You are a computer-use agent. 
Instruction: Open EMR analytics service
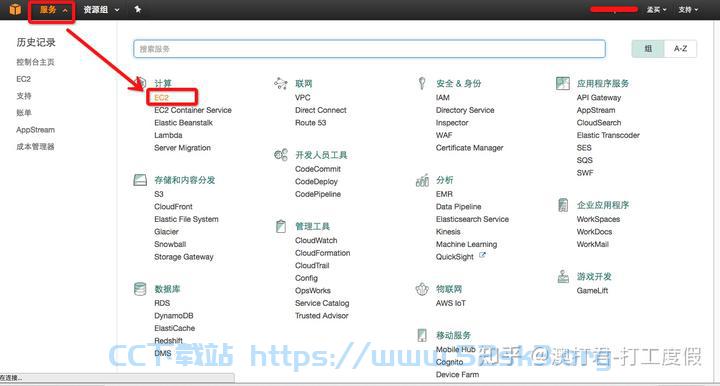[x=444, y=194]
